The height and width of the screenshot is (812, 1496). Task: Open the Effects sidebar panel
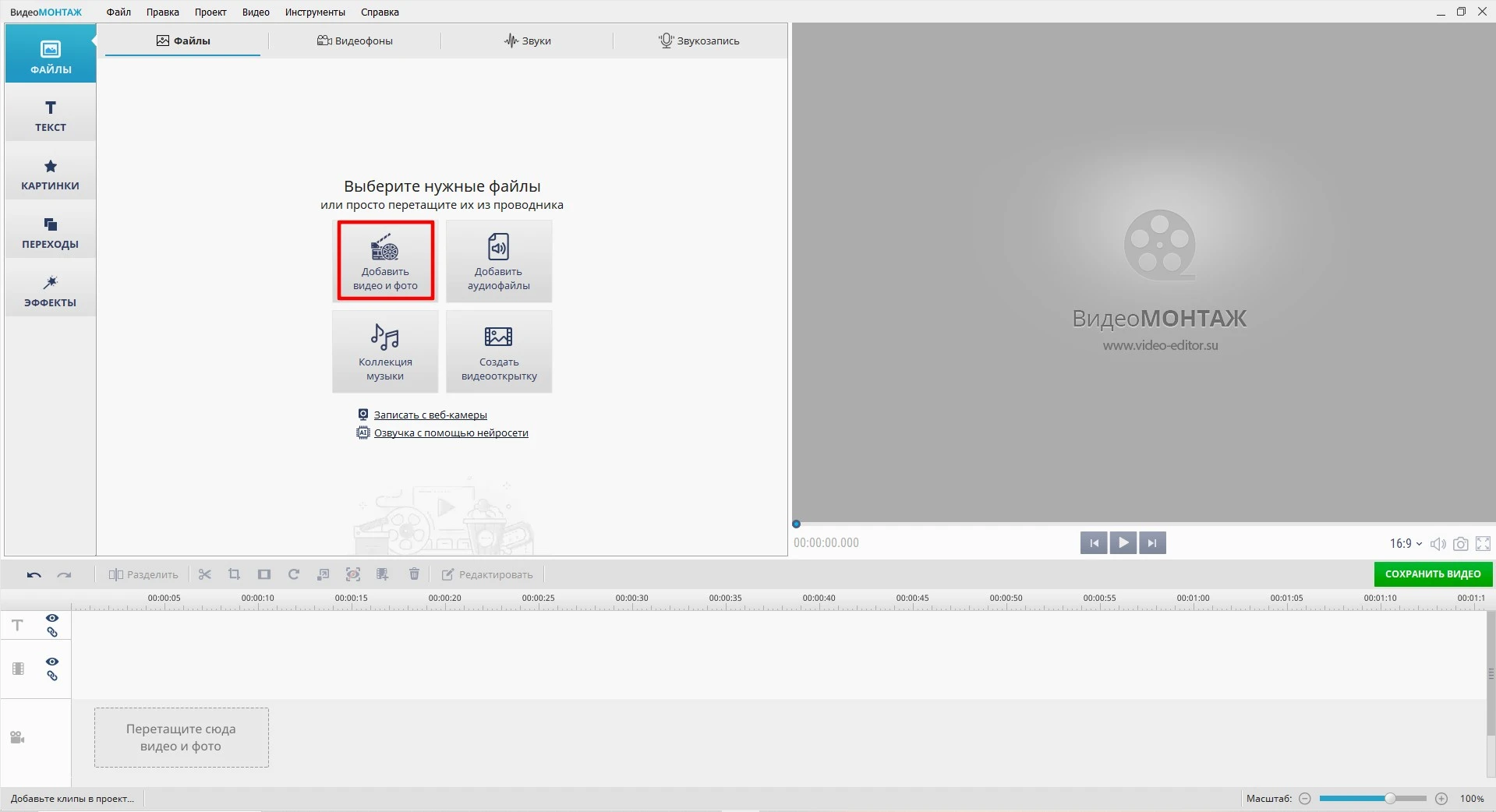(x=50, y=290)
